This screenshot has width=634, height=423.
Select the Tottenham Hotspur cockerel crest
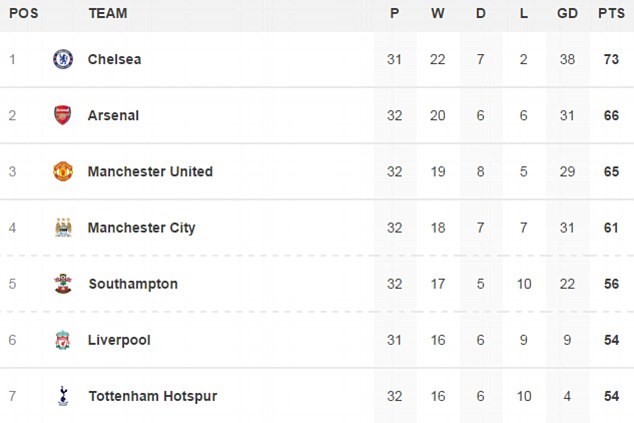63,396
